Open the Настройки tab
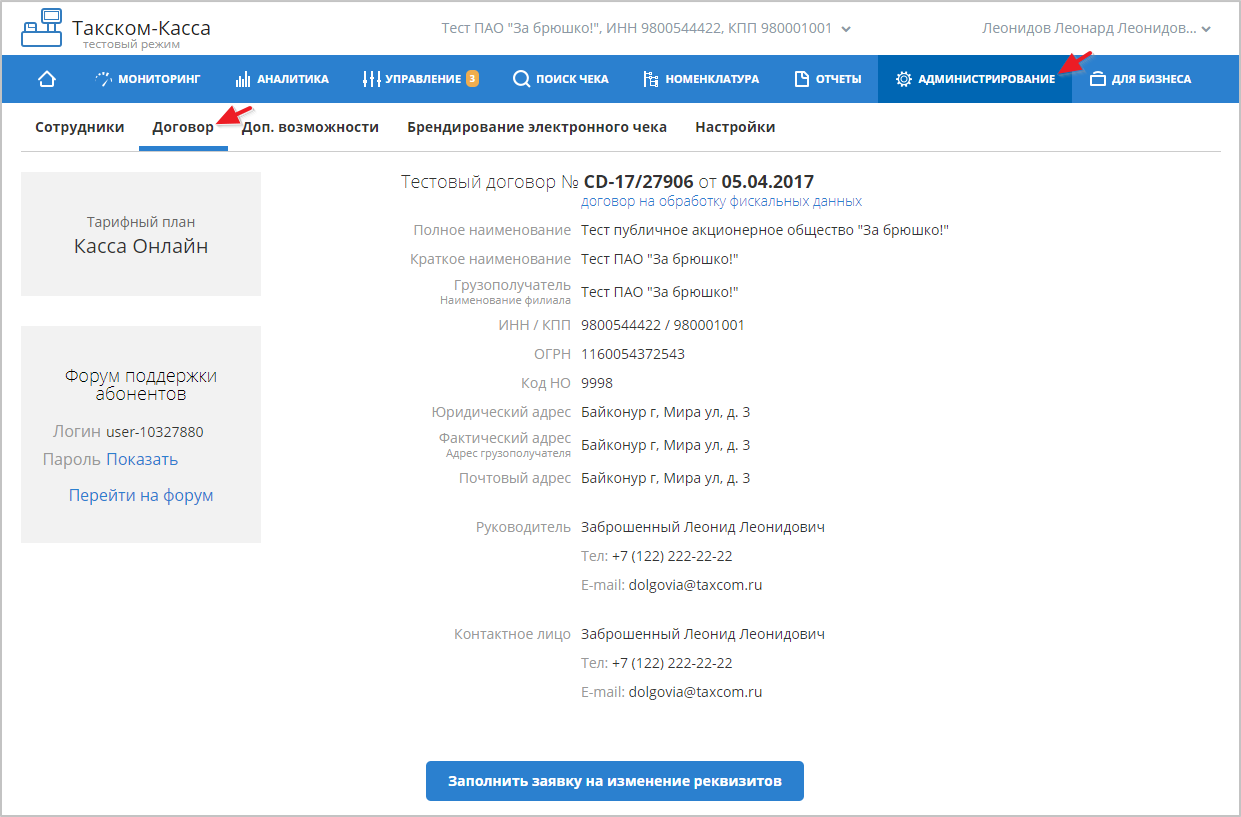The width and height of the screenshot is (1241, 817). pyautogui.click(x=735, y=127)
